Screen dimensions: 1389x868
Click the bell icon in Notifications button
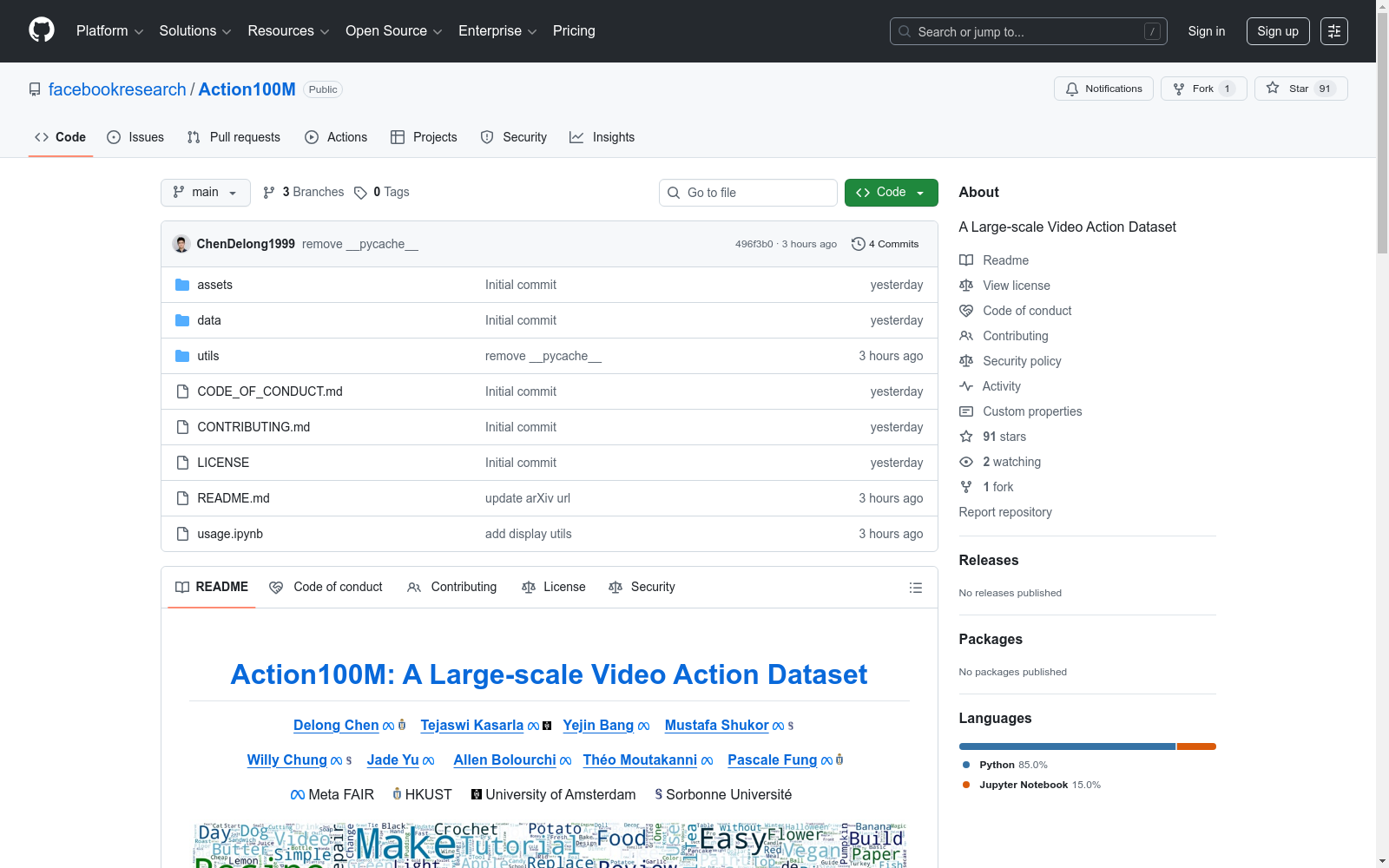pos(1072,89)
